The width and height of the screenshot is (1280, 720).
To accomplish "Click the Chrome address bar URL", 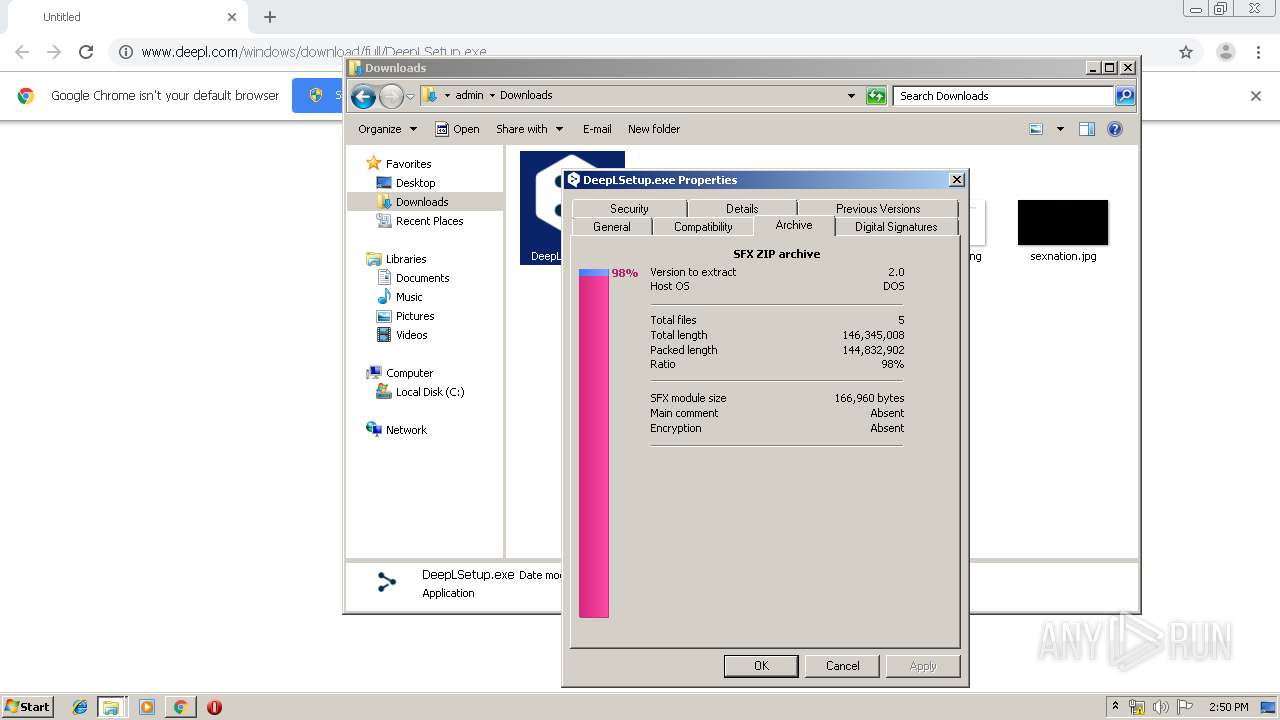I will [x=314, y=52].
